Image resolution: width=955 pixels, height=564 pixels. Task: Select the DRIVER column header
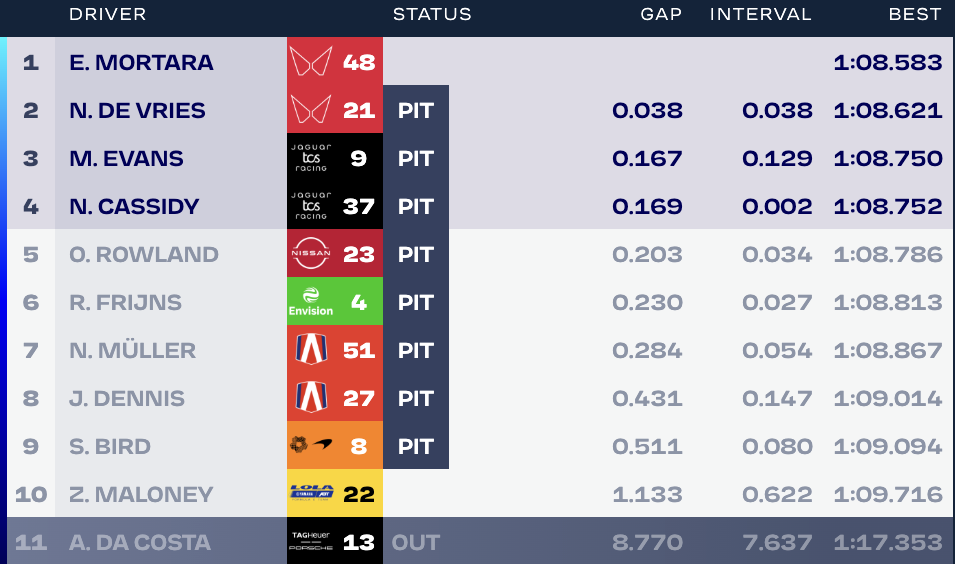(108, 14)
